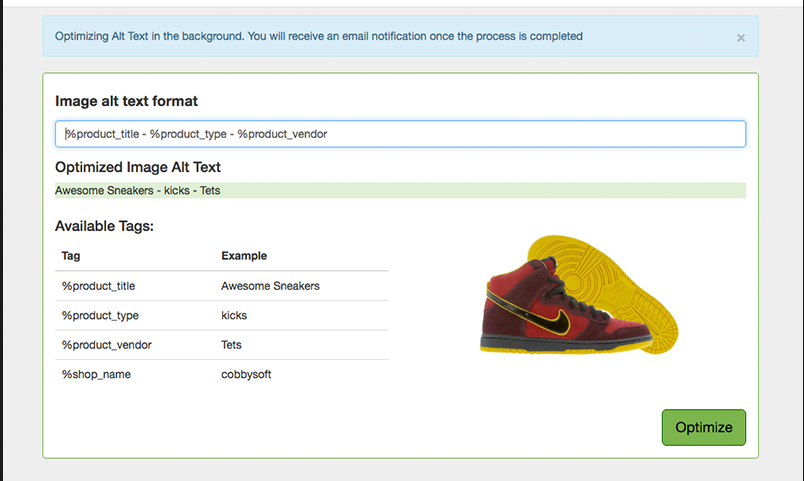
Task: Click the 'kicks' example value
Action: pos(234,316)
